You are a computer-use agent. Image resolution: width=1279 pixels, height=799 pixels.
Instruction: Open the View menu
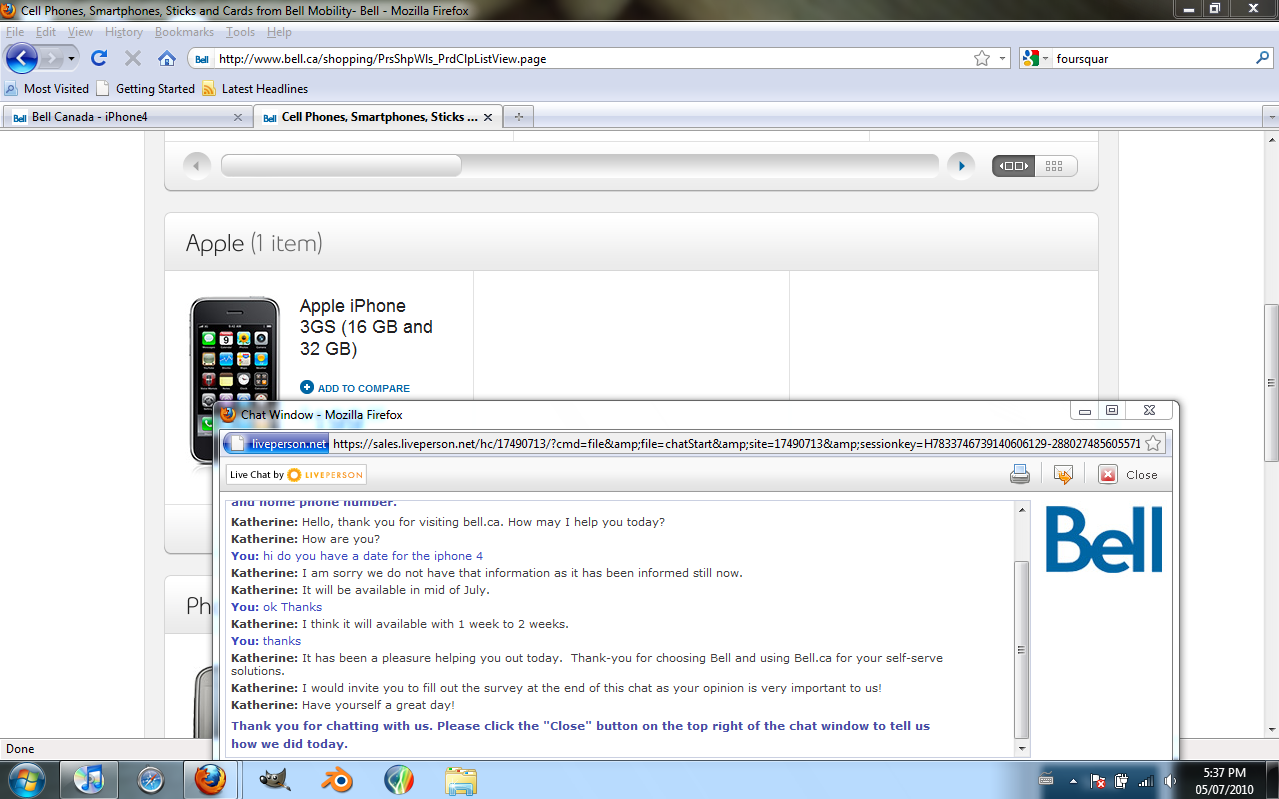[80, 32]
